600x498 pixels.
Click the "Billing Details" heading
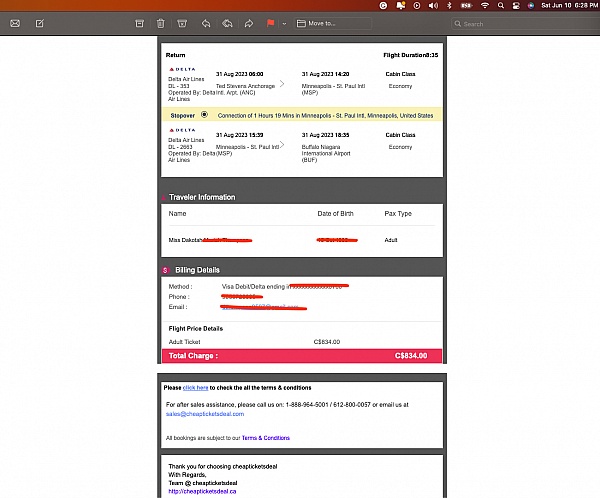[x=197, y=270]
